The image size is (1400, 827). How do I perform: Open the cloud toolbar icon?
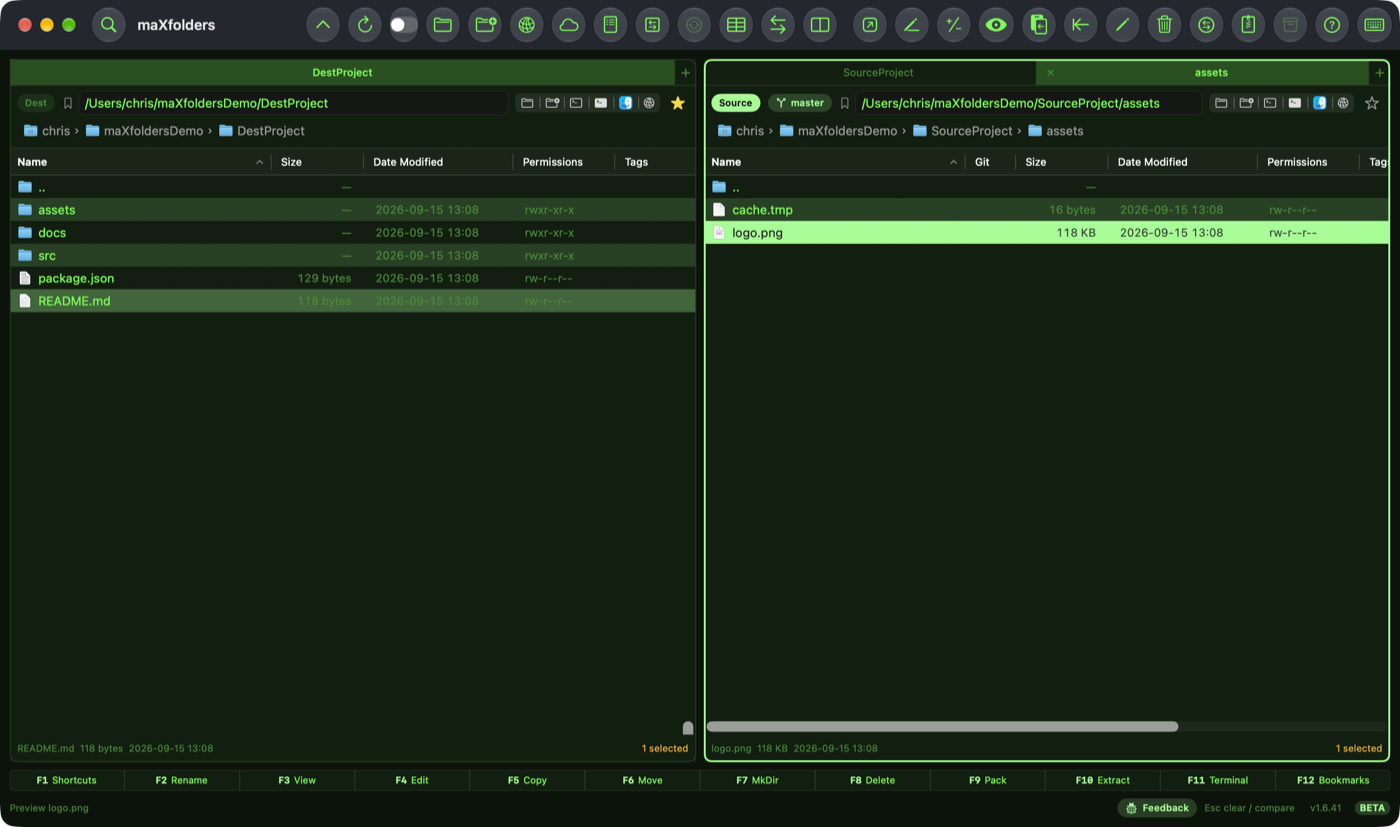[x=569, y=25]
